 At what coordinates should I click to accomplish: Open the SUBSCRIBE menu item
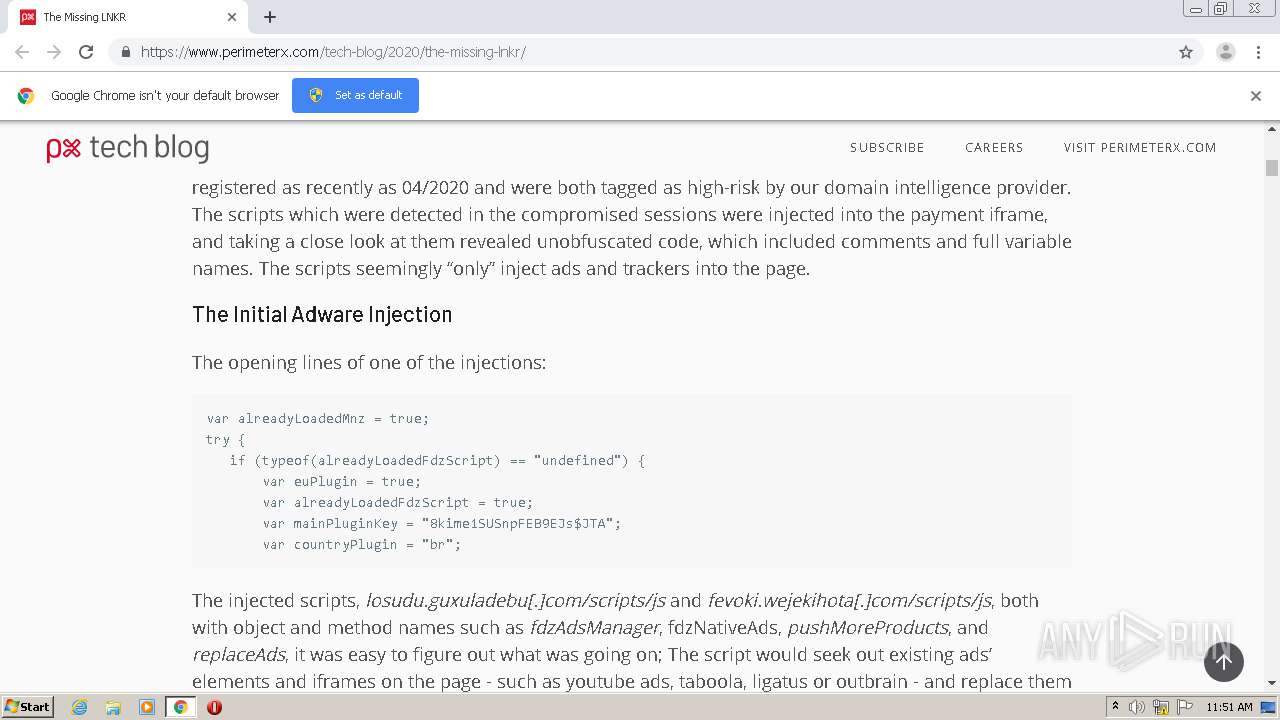(x=887, y=148)
